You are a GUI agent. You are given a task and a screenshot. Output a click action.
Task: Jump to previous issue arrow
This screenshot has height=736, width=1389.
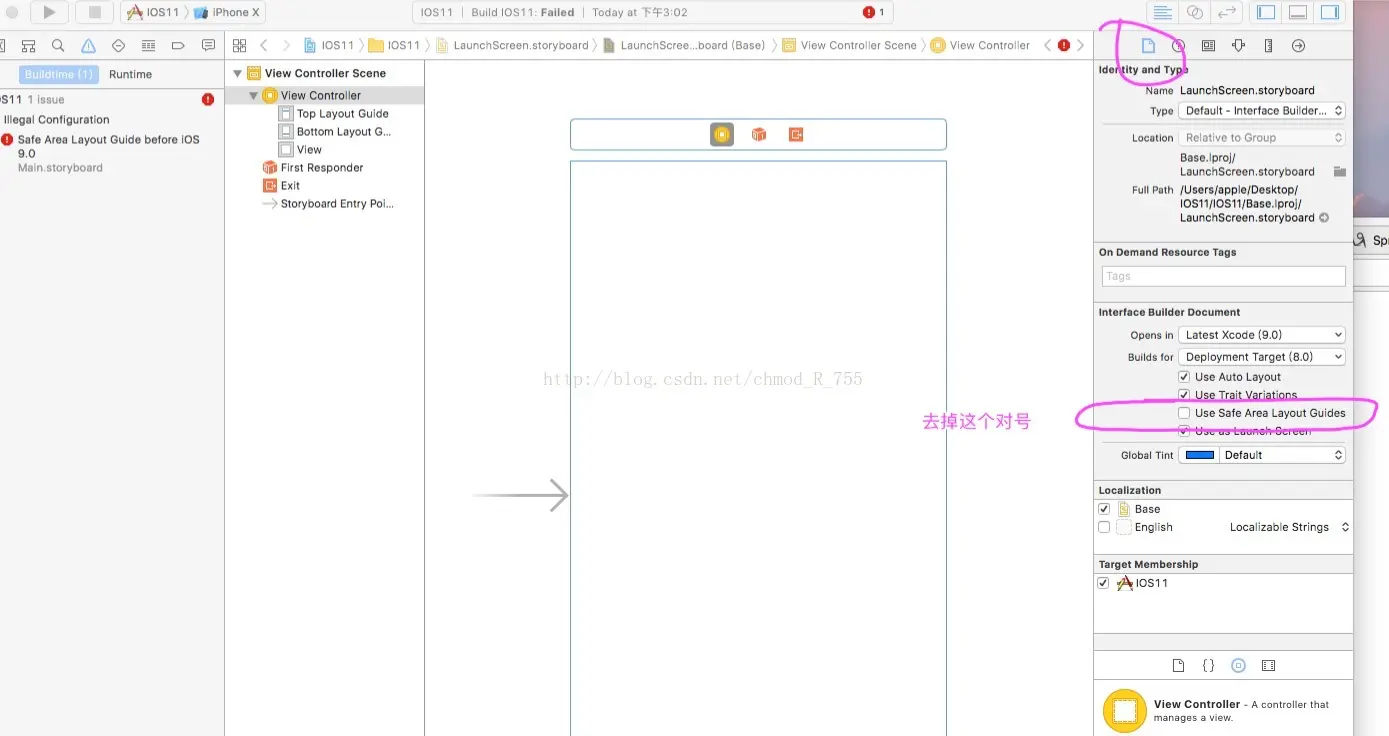[1047, 45]
